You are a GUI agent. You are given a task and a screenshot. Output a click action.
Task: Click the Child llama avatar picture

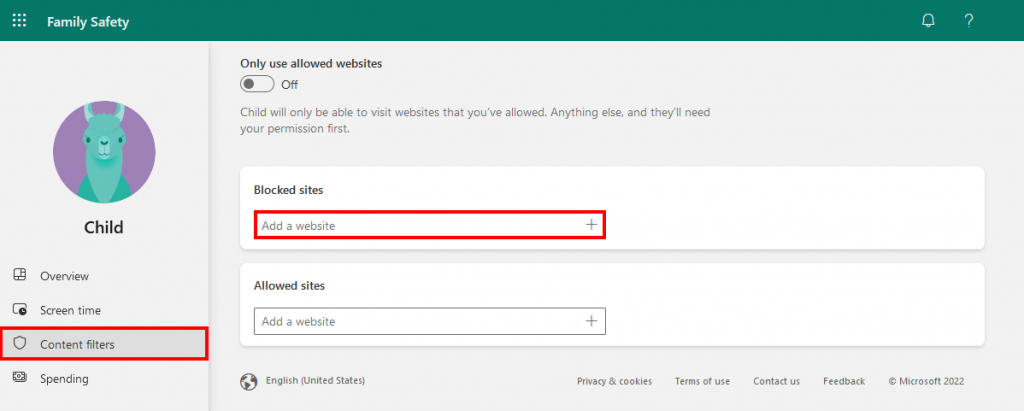(104, 151)
